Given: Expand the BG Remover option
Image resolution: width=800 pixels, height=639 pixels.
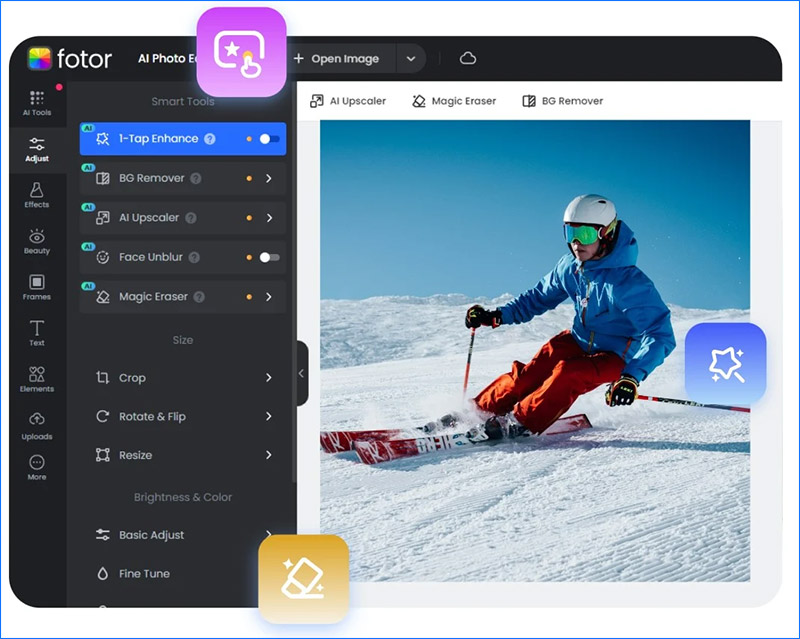Looking at the screenshot, I should pyautogui.click(x=269, y=178).
